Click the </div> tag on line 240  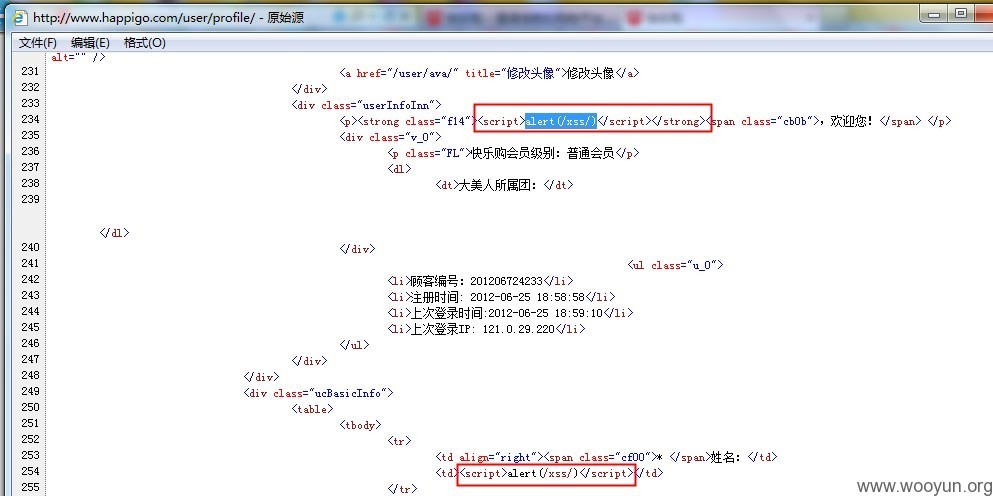tap(357, 249)
